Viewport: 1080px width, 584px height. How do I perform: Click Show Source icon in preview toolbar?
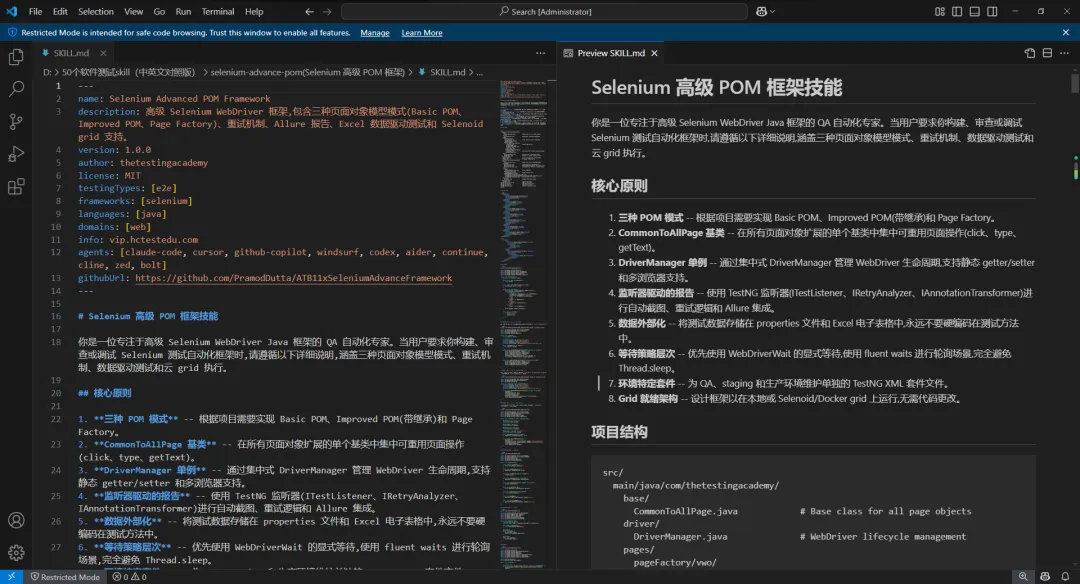coord(1030,53)
